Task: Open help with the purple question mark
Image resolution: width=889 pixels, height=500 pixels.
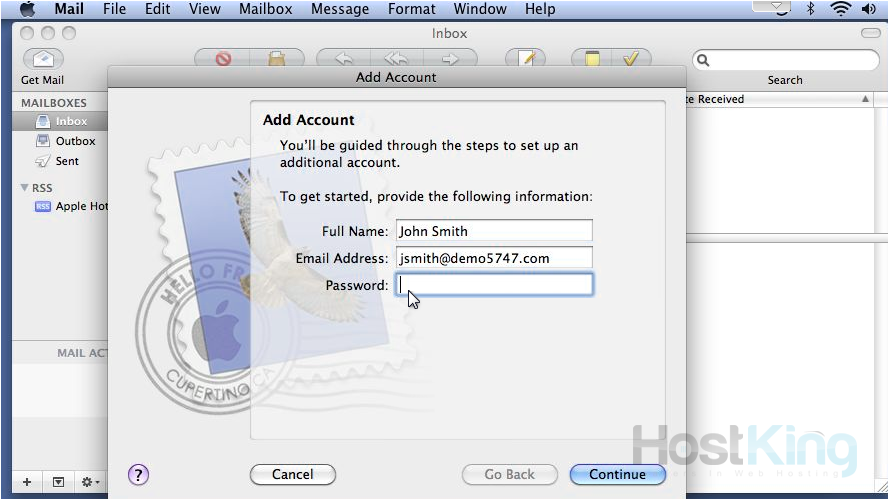Action: click(x=139, y=474)
